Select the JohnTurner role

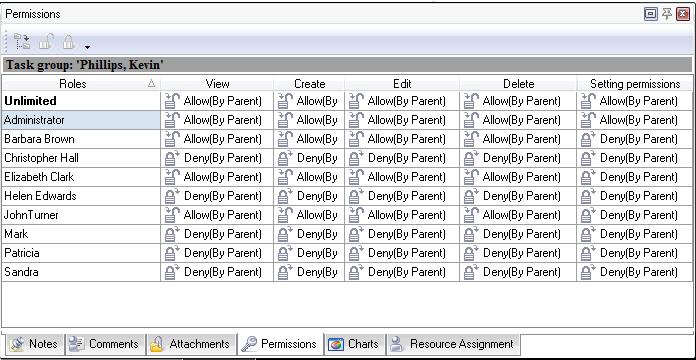tap(81, 215)
